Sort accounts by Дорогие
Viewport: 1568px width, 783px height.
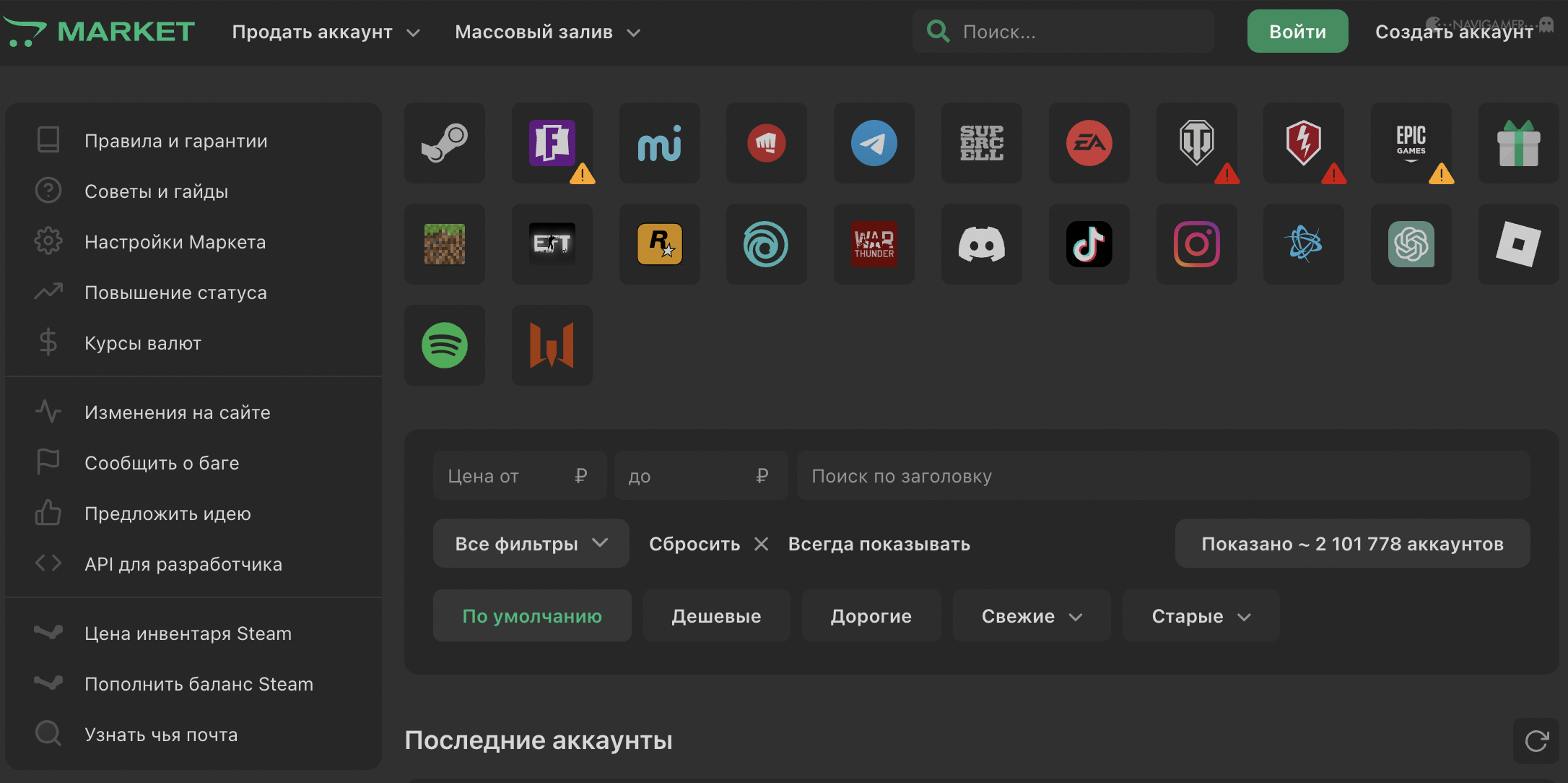pos(871,615)
